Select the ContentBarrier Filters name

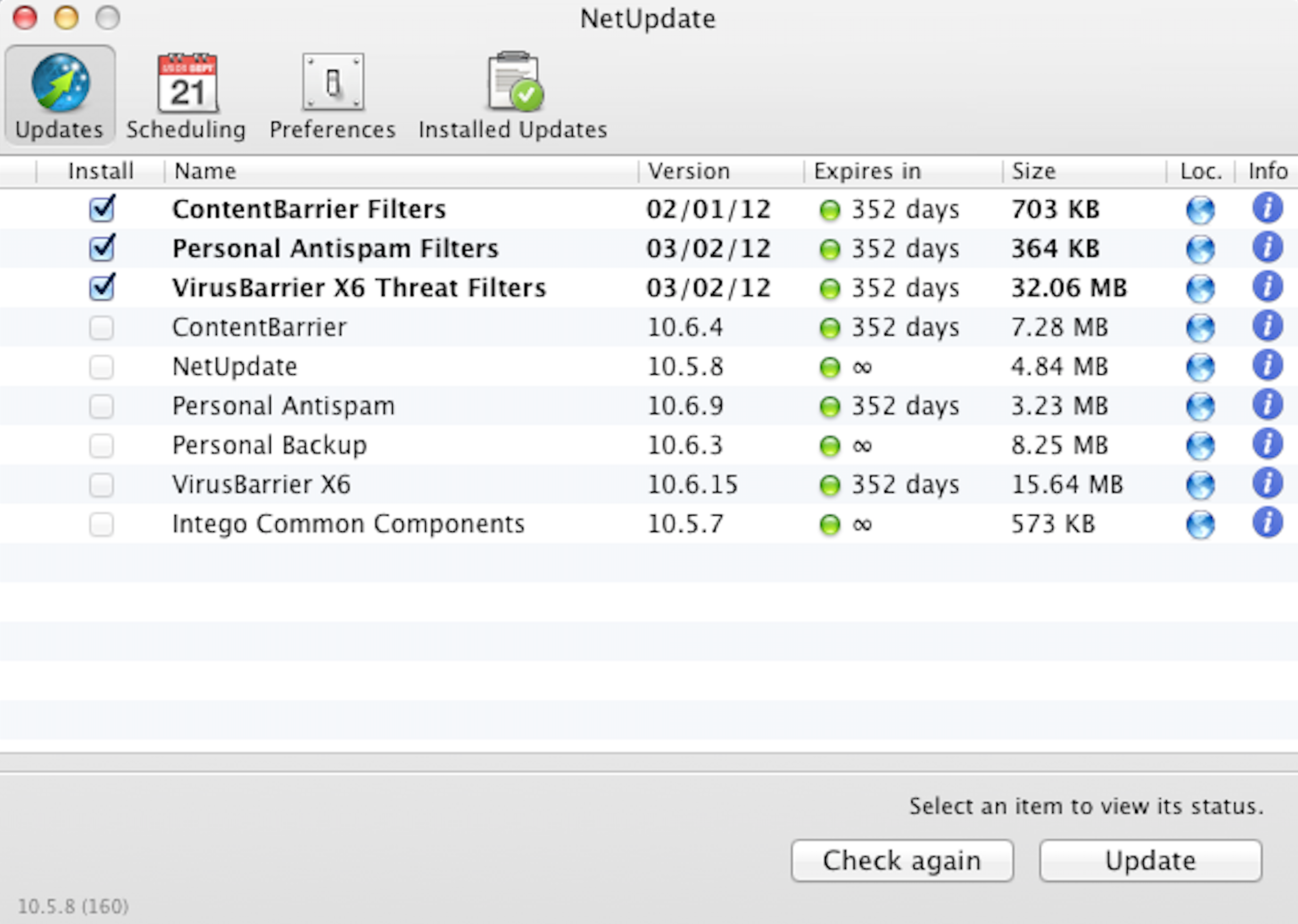click(309, 209)
